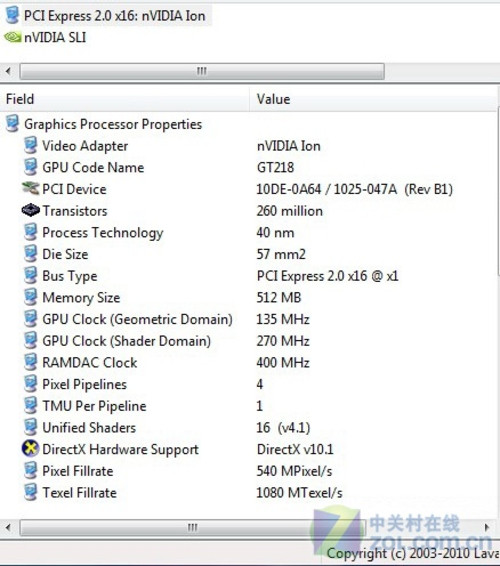Click the GT218 code name value

click(x=275, y=167)
